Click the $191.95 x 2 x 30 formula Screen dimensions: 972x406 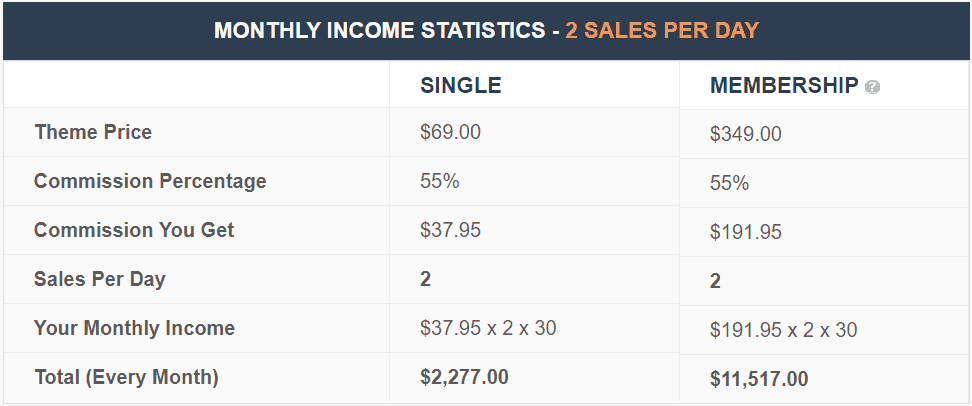coord(783,330)
